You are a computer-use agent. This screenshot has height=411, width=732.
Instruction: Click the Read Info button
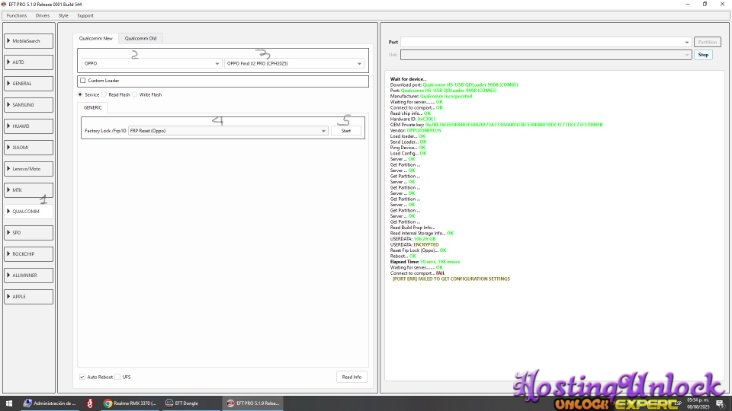click(352, 377)
